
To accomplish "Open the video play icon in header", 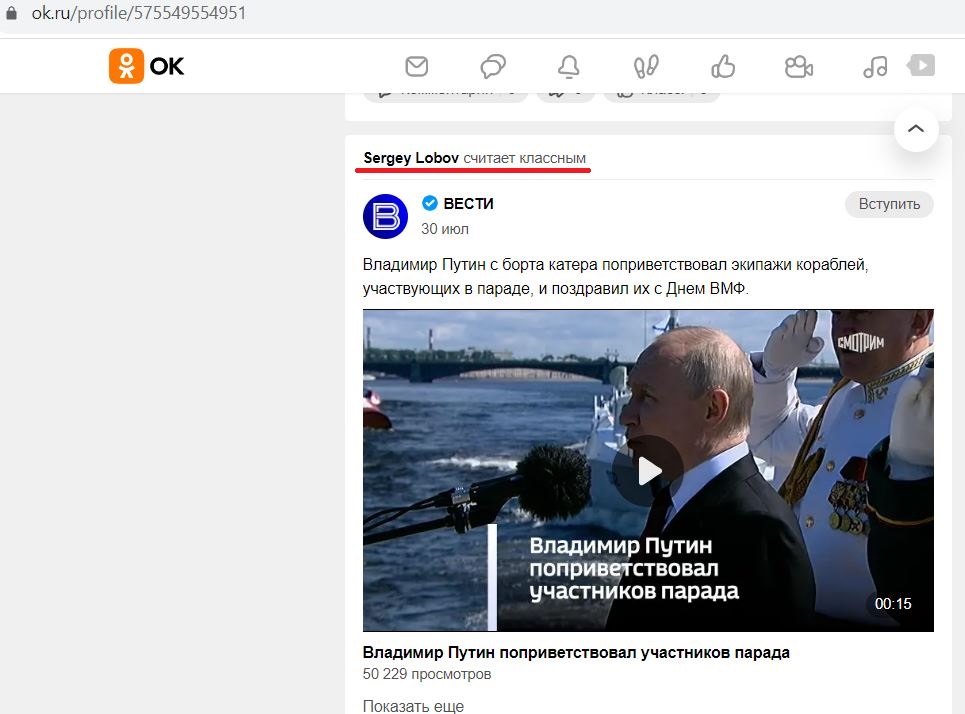I will click(921, 65).
